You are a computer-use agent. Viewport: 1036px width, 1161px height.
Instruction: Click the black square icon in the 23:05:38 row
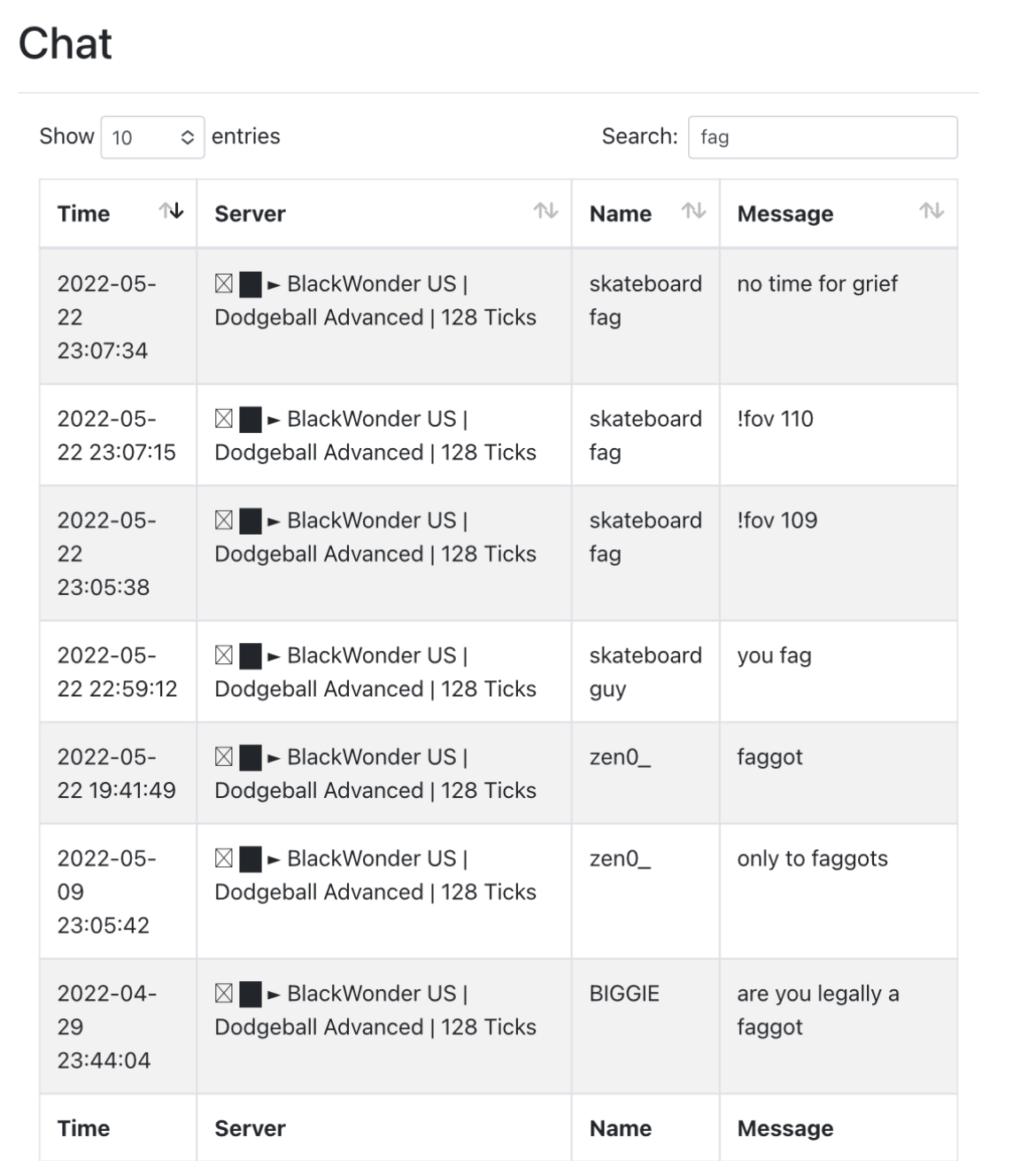[x=251, y=522]
